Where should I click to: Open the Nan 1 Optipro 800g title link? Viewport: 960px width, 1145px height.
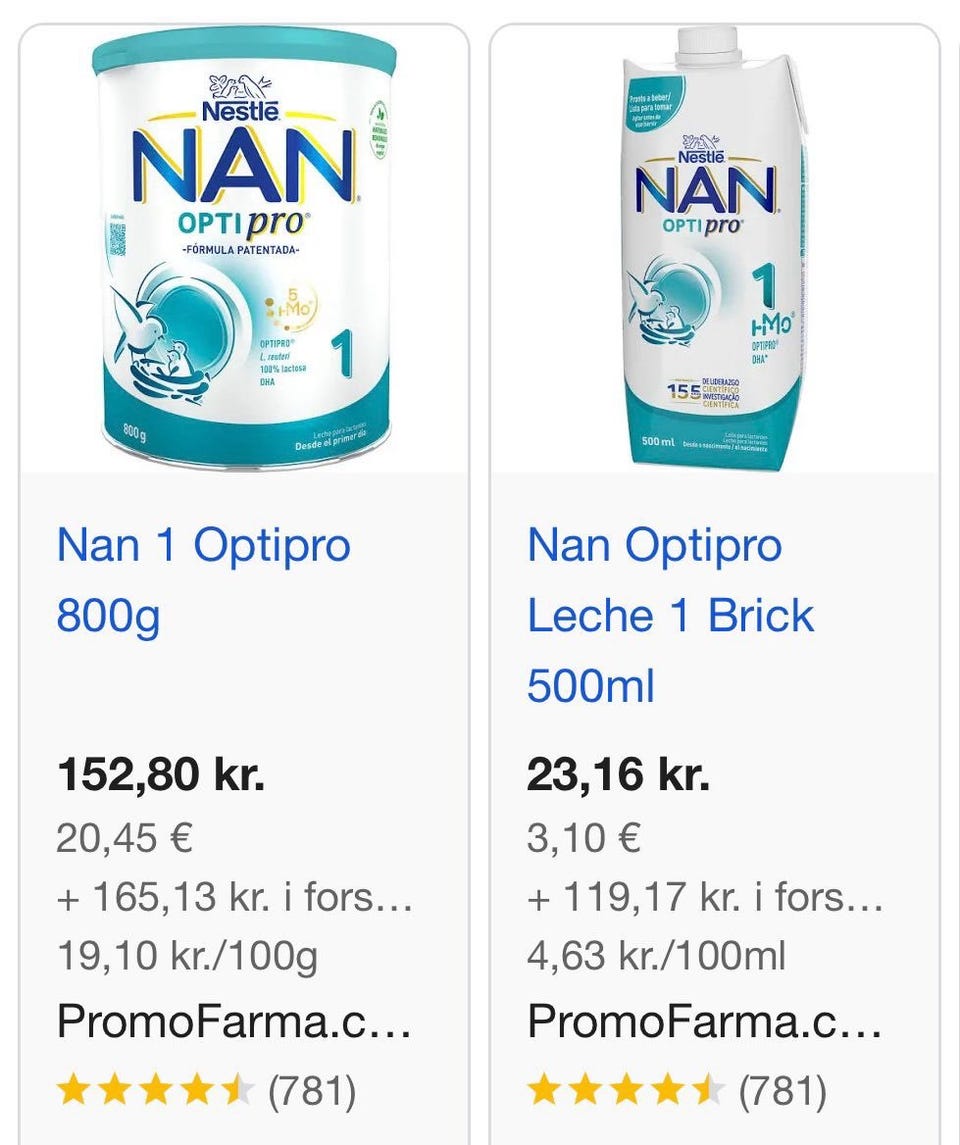203,580
